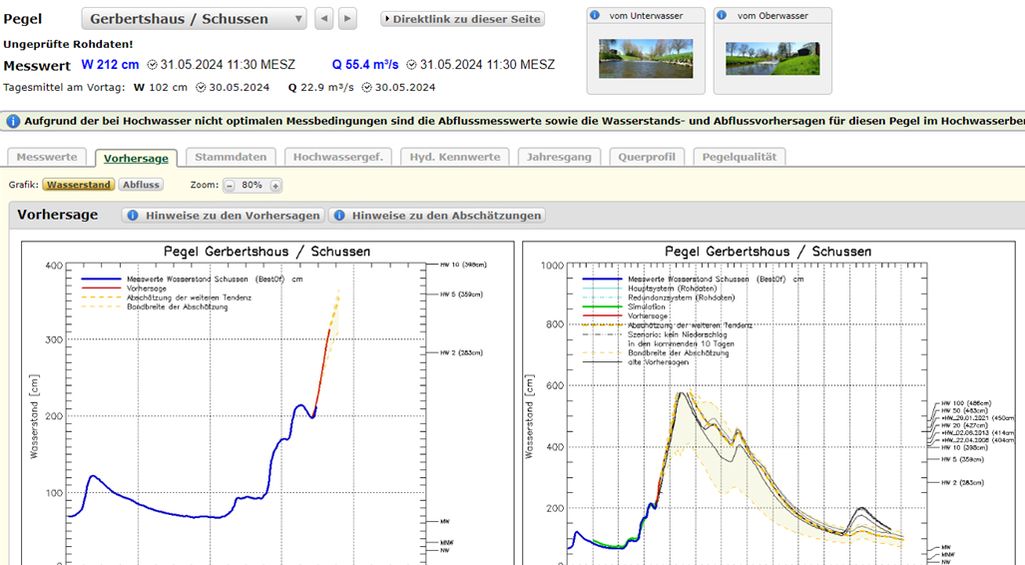1025x565 pixels.
Task: Go to previous Pegel station arrow
Action: coord(324,19)
